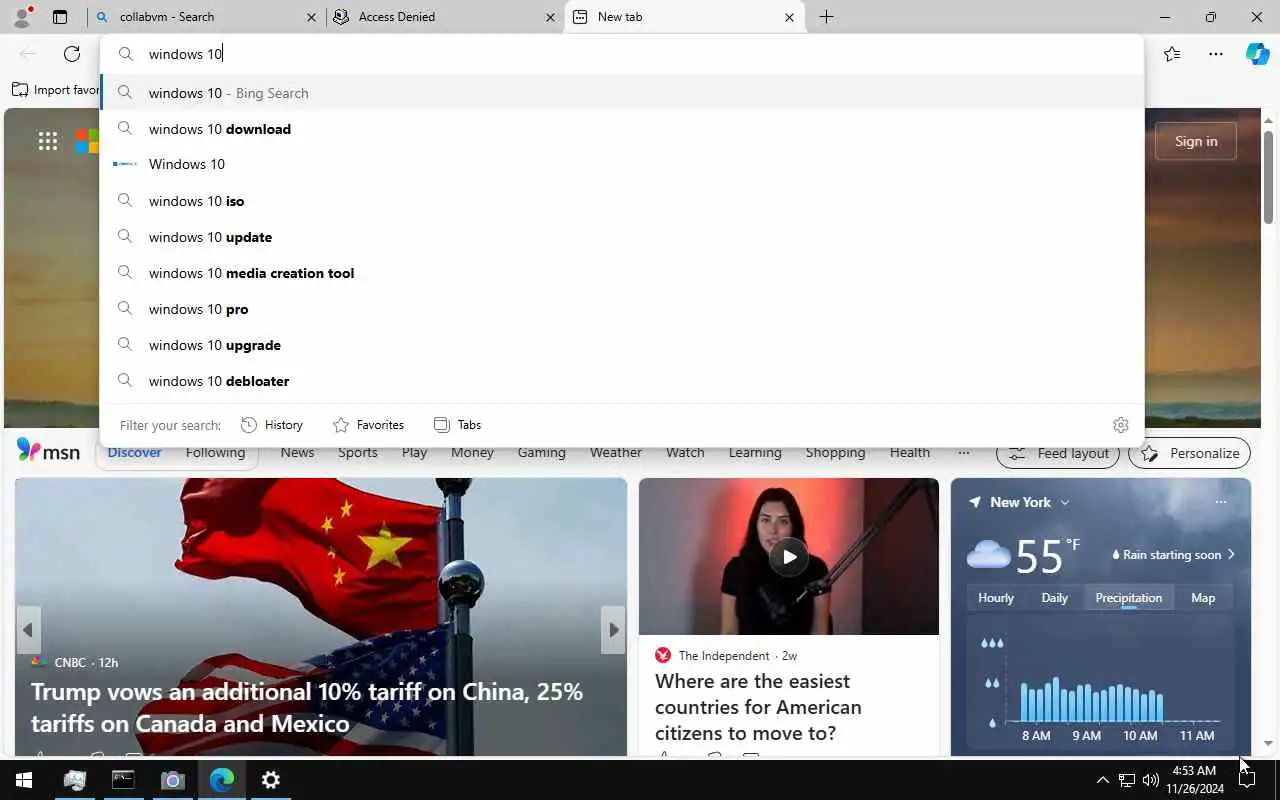Open the tab actions menu icon
Image resolution: width=1280 pixels, height=800 pixels.
tap(60, 17)
